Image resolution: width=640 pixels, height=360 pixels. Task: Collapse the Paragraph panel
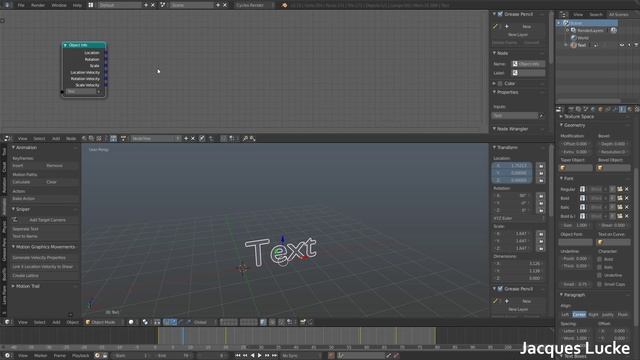coord(561,294)
